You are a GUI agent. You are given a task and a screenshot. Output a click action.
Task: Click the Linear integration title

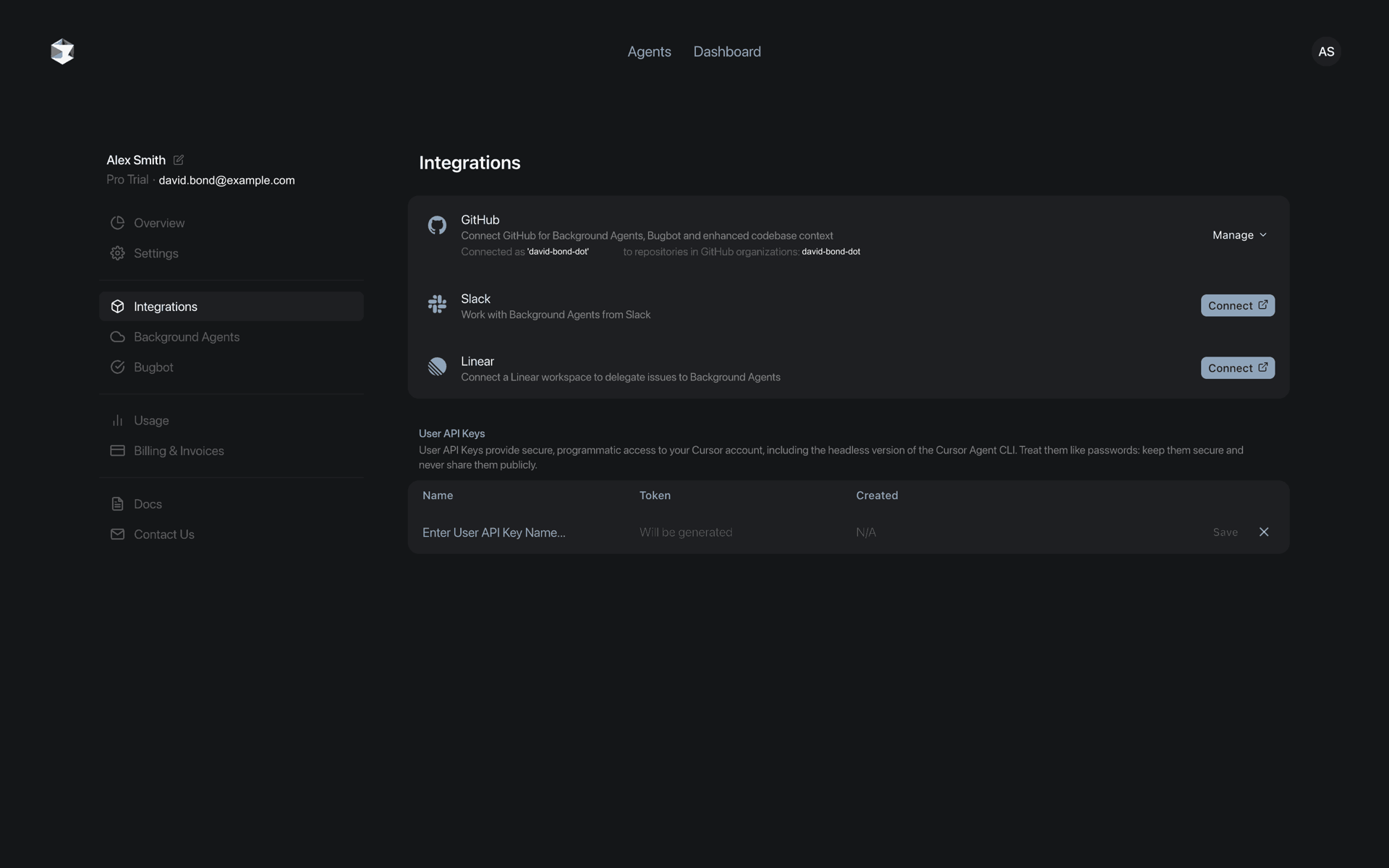(477, 361)
